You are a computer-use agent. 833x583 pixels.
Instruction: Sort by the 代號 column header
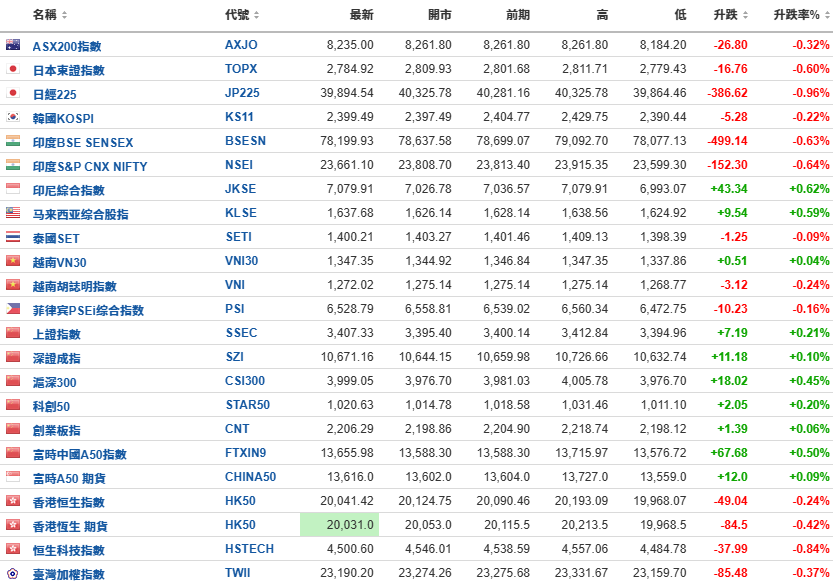pos(243,15)
